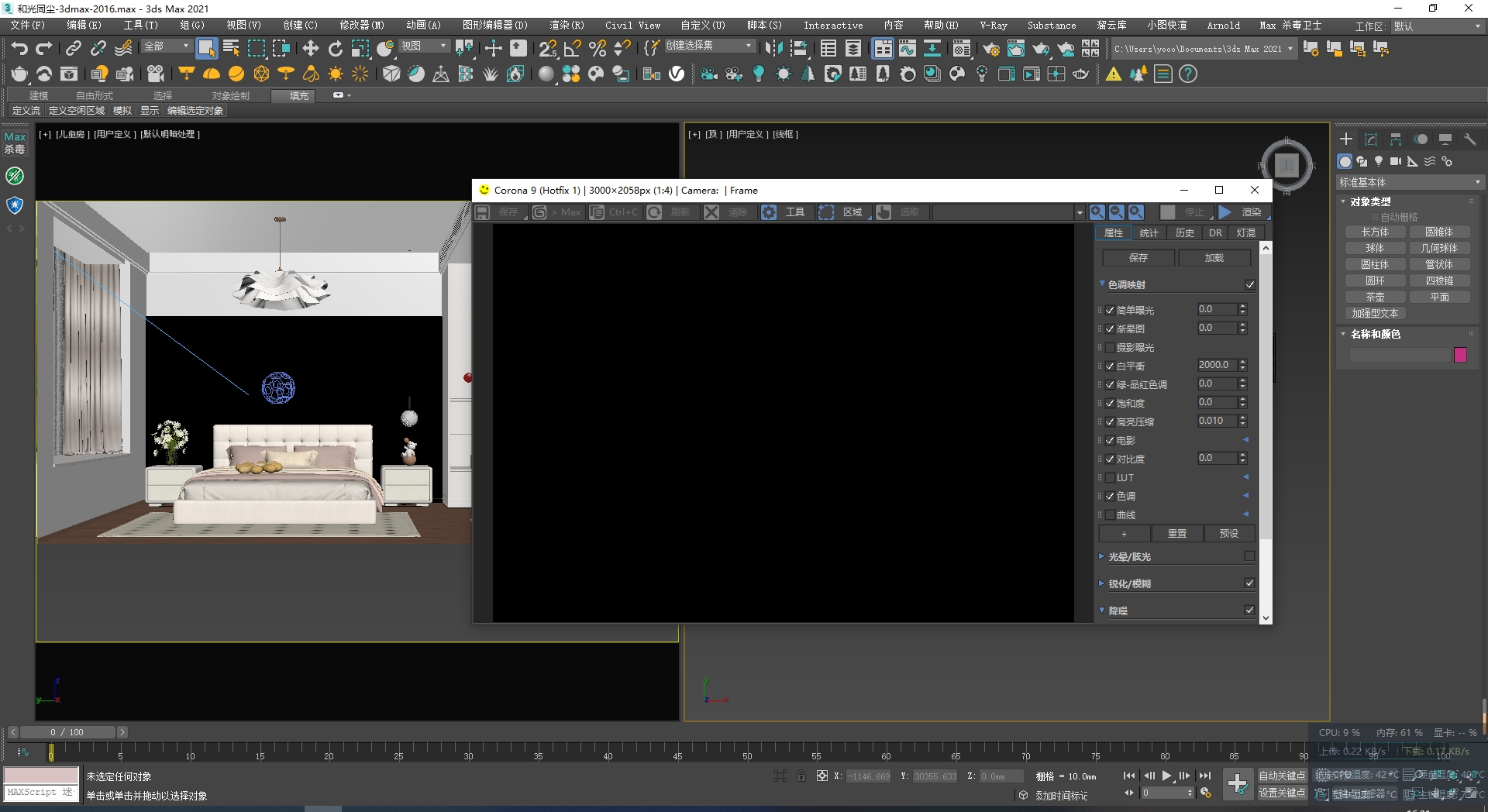Click the 重置 button in tone mapping
The image size is (1488, 812).
click(1177, 534)
